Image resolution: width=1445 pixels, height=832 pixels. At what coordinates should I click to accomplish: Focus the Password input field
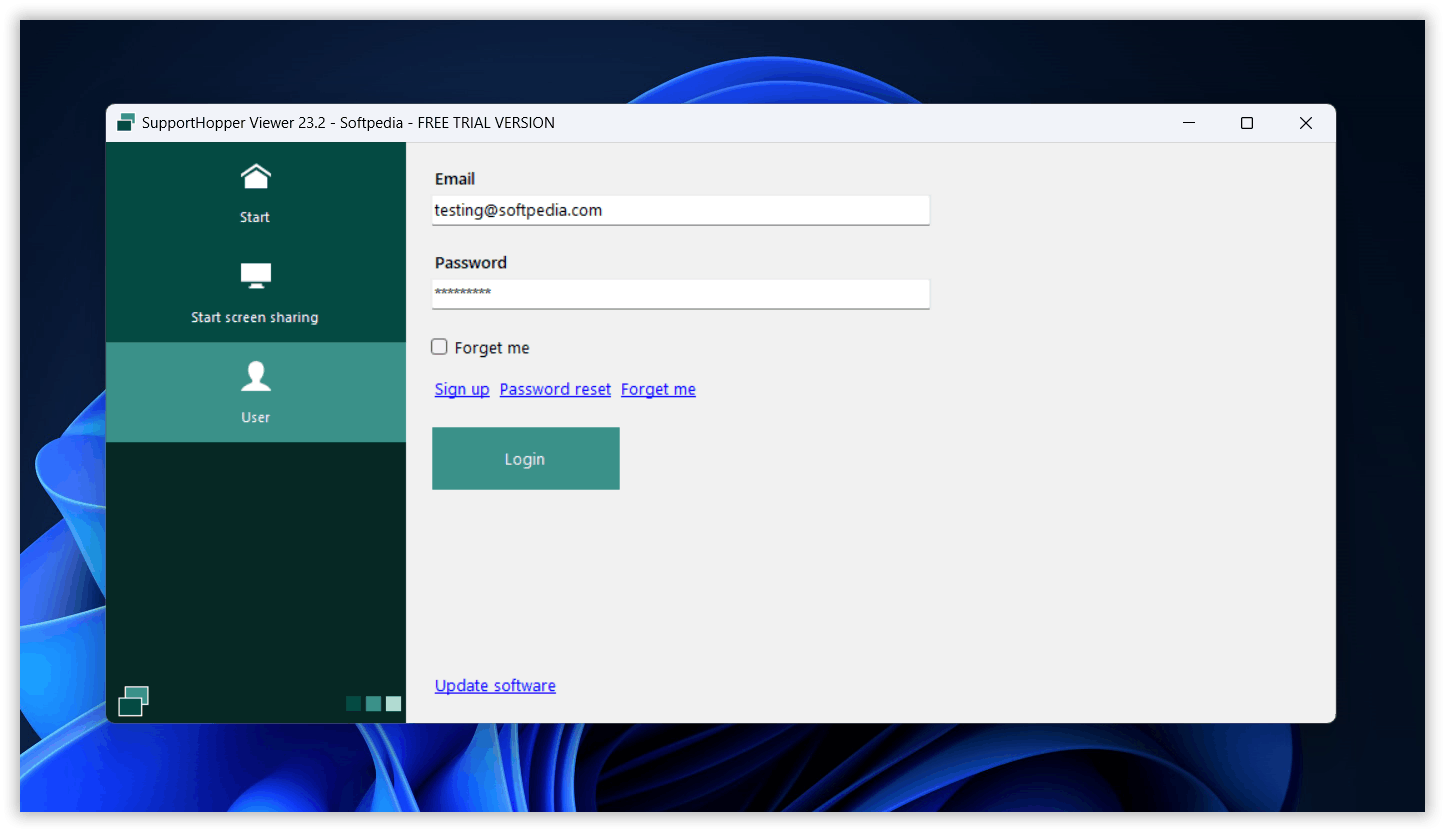(x=681, y=294)
